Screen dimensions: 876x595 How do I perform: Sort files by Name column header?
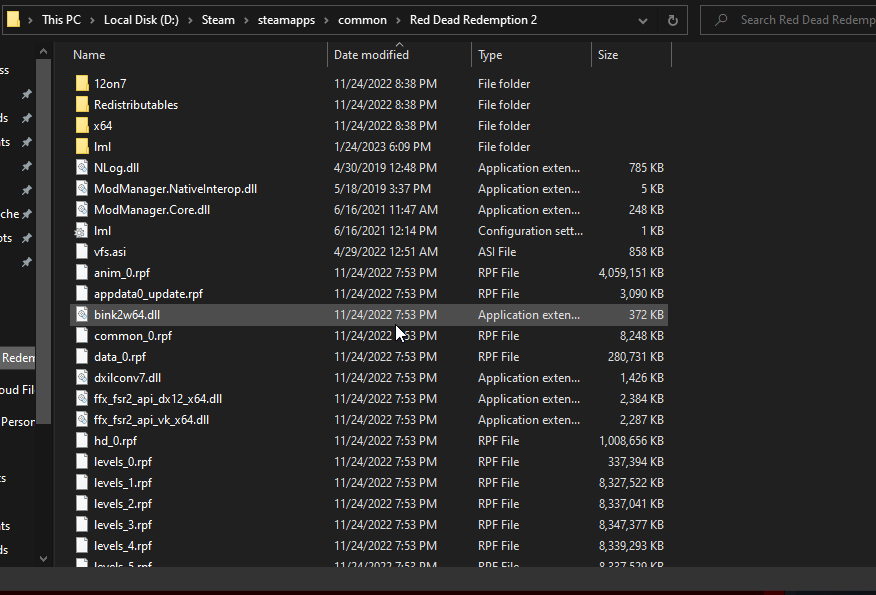coord(90,55)
